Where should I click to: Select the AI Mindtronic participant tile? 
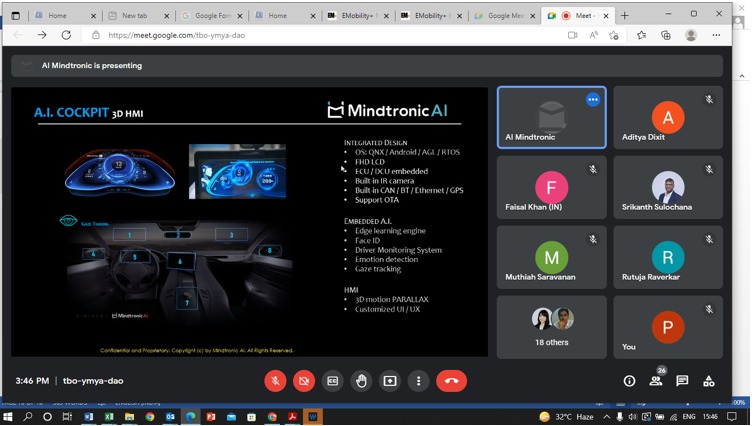click(551, 117)
